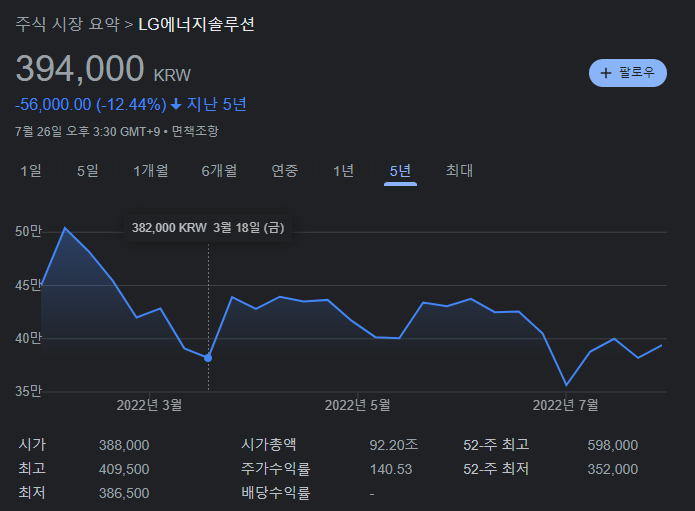Click the 배당수익률 label
The image size is (695, 511).
[x=275, y=493]
